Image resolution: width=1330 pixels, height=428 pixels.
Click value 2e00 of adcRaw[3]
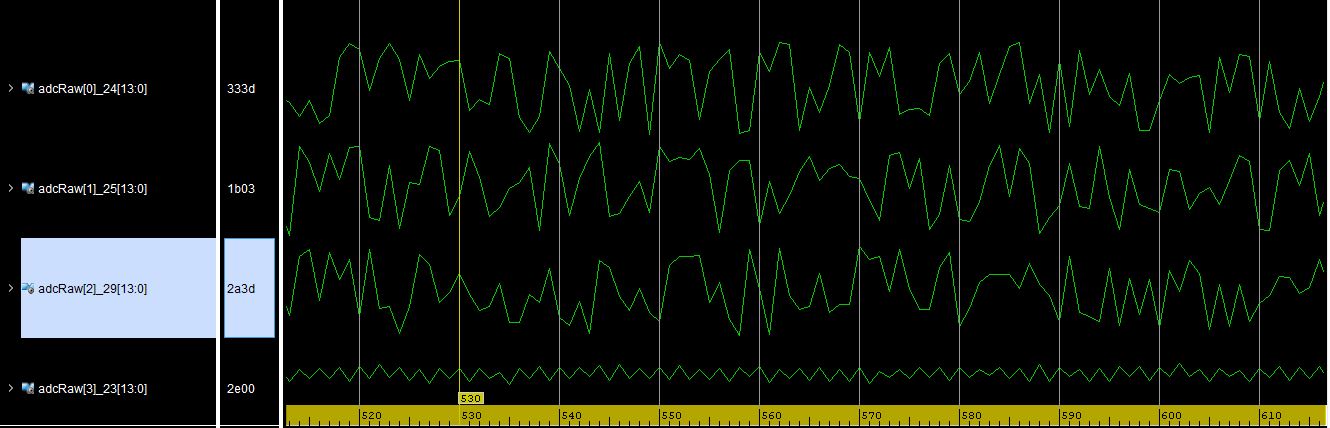(241, 389)
